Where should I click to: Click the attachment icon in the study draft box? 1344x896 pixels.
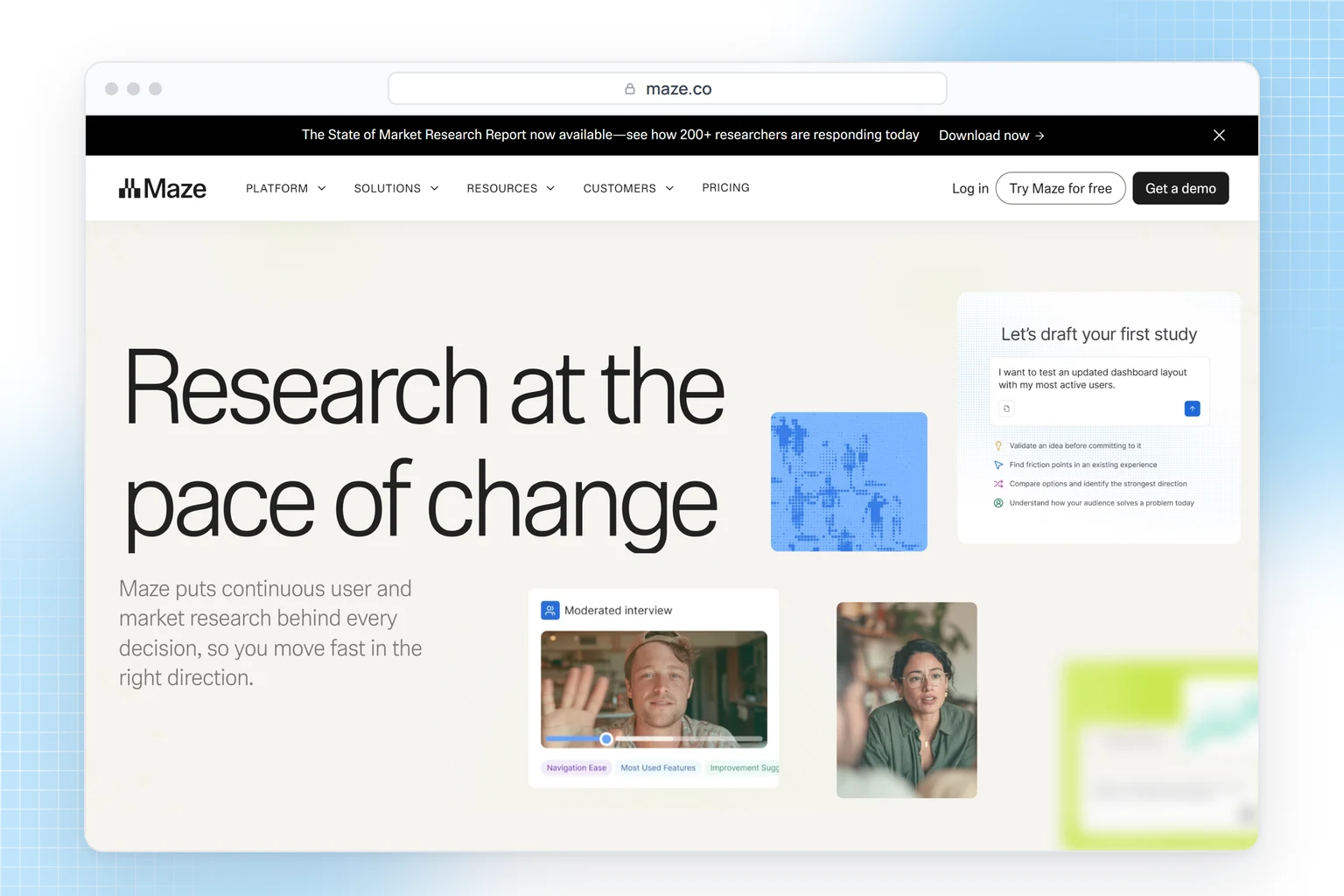click(1006, 409)
